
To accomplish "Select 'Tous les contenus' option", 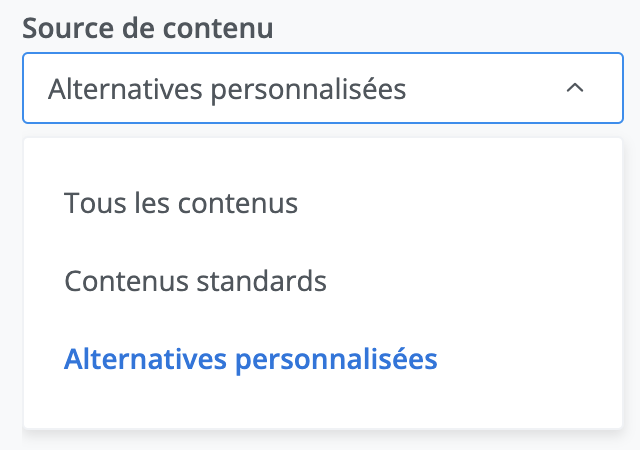I will [x=181, y=203].
